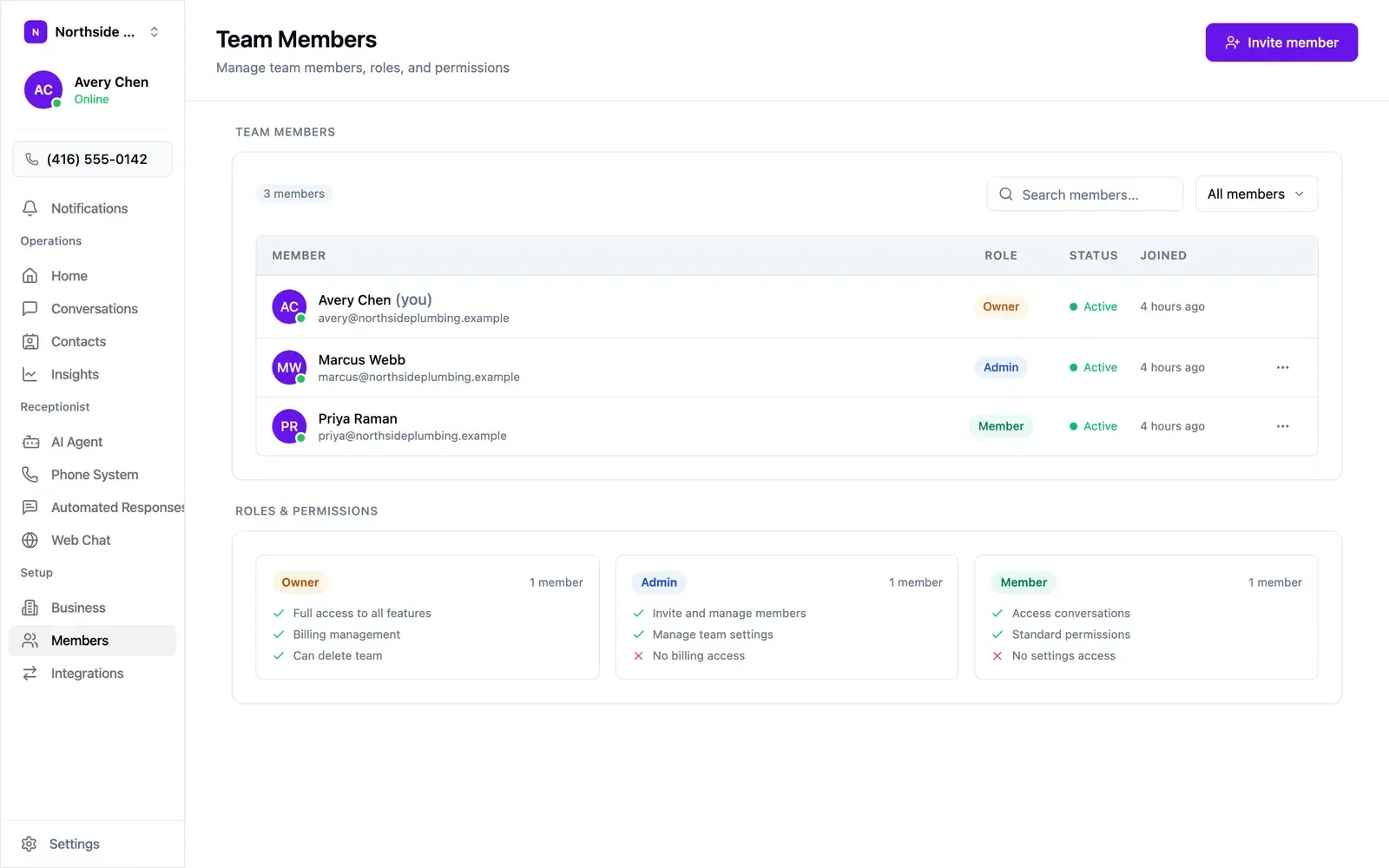Click the Admin badge in Roles & Permissions
Screen dimensions: 1389x868
coord(659,582)
